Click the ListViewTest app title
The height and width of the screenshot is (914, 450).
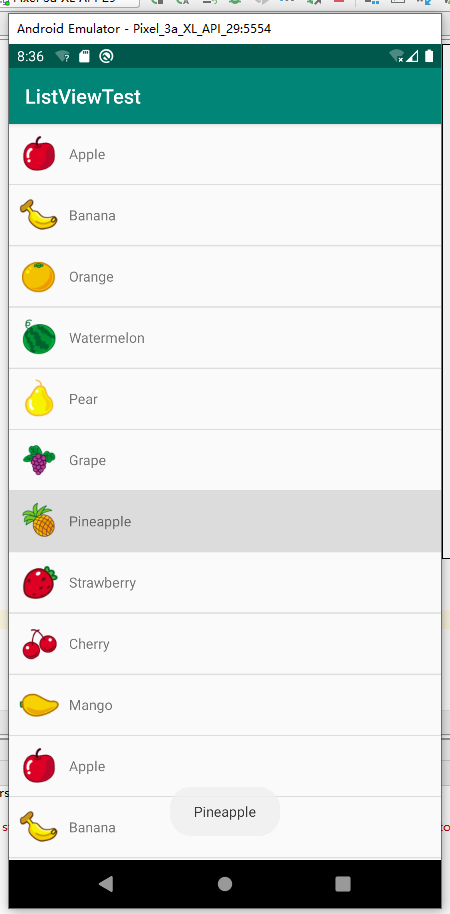click(x=83, y=97)
